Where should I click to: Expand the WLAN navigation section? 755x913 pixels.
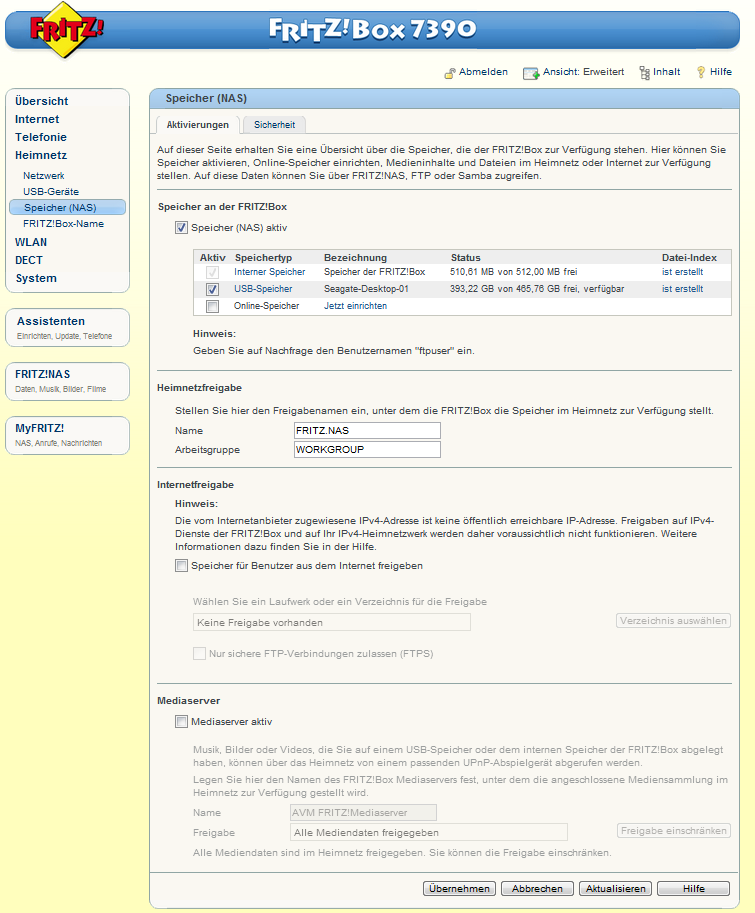tap(31, 242)
